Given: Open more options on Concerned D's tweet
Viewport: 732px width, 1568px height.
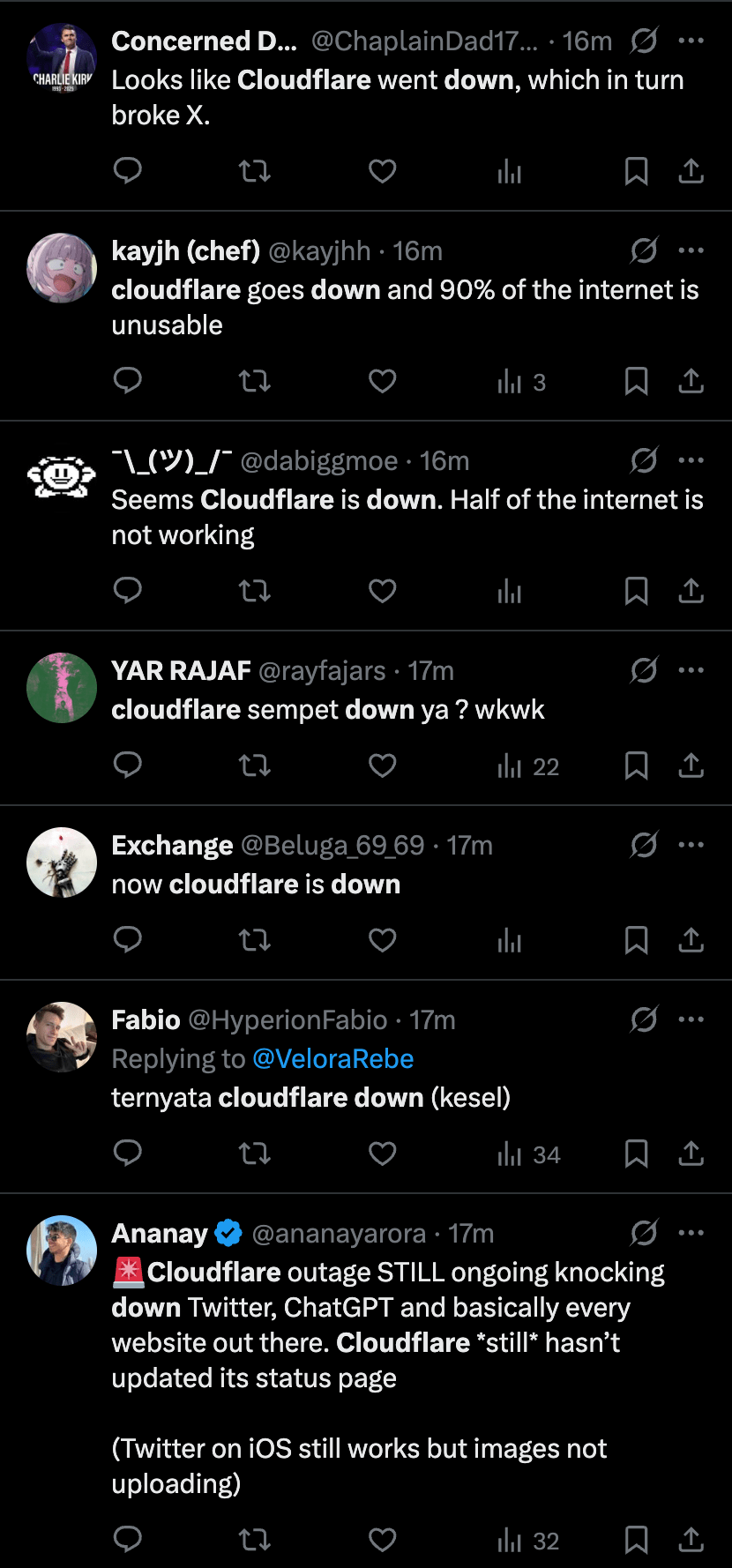Looking at the screenshot, I should [x=691, y=41].
